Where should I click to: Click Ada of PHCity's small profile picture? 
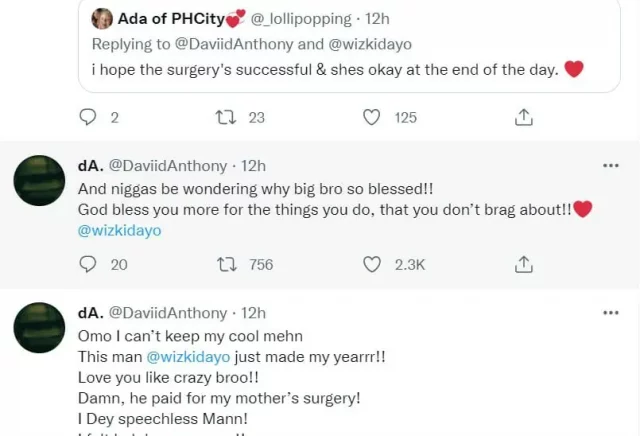pos(102,19)
